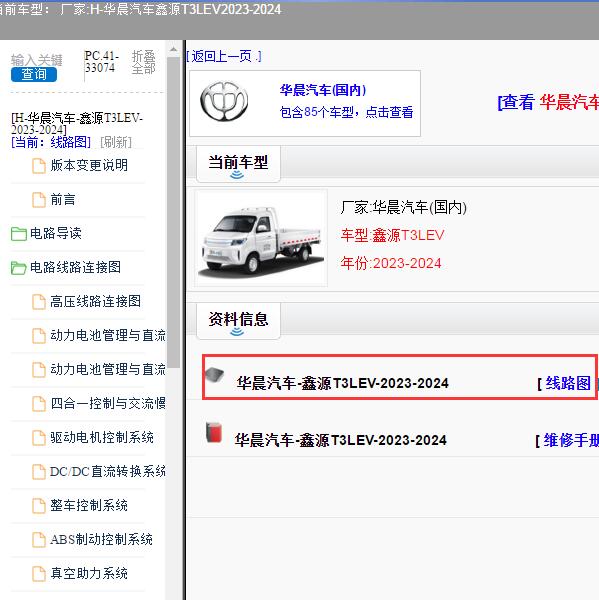Click the 年份:2023-2024 text

391,263
